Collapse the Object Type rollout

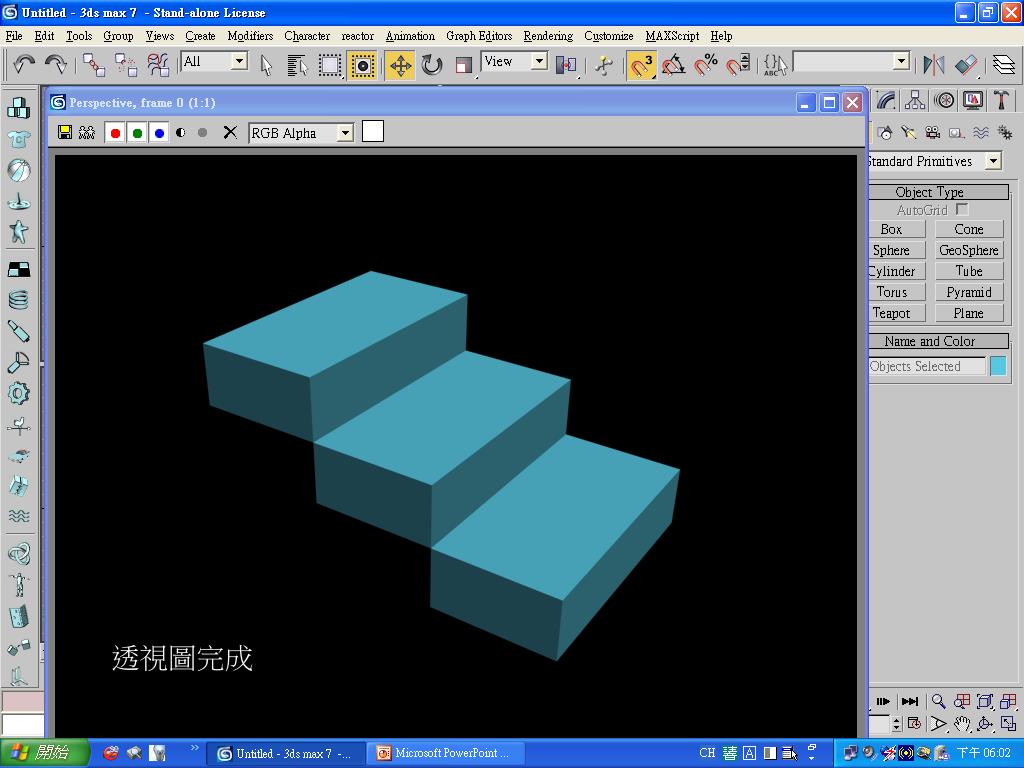(x=938, y=192)
